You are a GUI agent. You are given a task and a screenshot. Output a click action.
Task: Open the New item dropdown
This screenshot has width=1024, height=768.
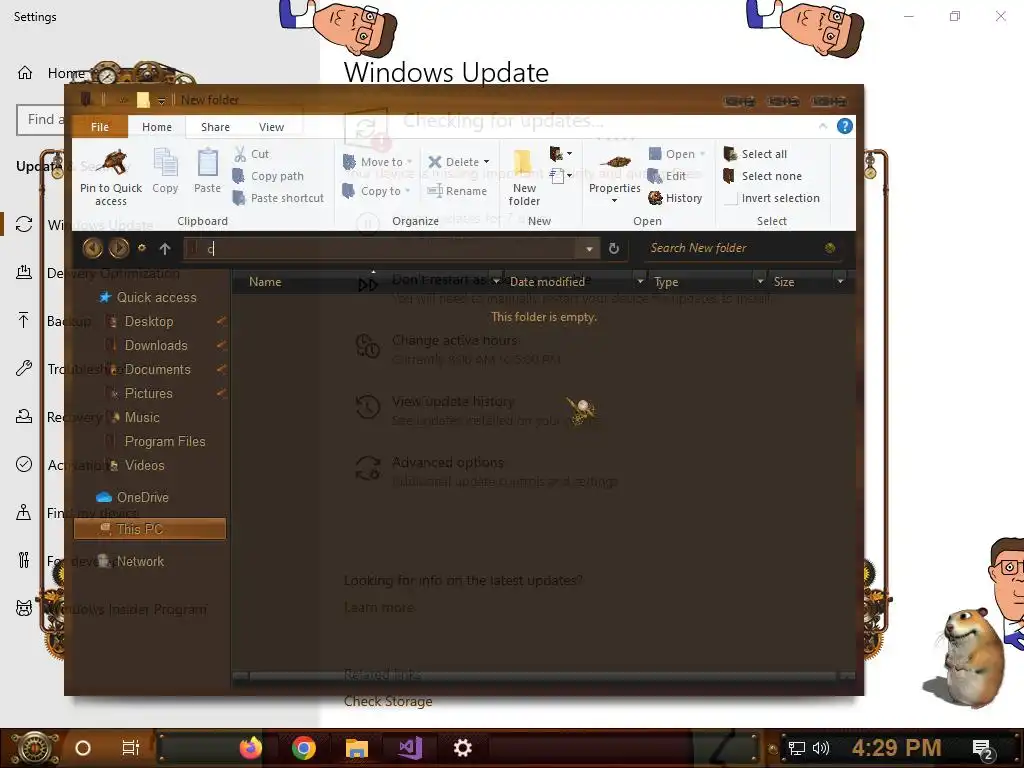tap(561, 154)
